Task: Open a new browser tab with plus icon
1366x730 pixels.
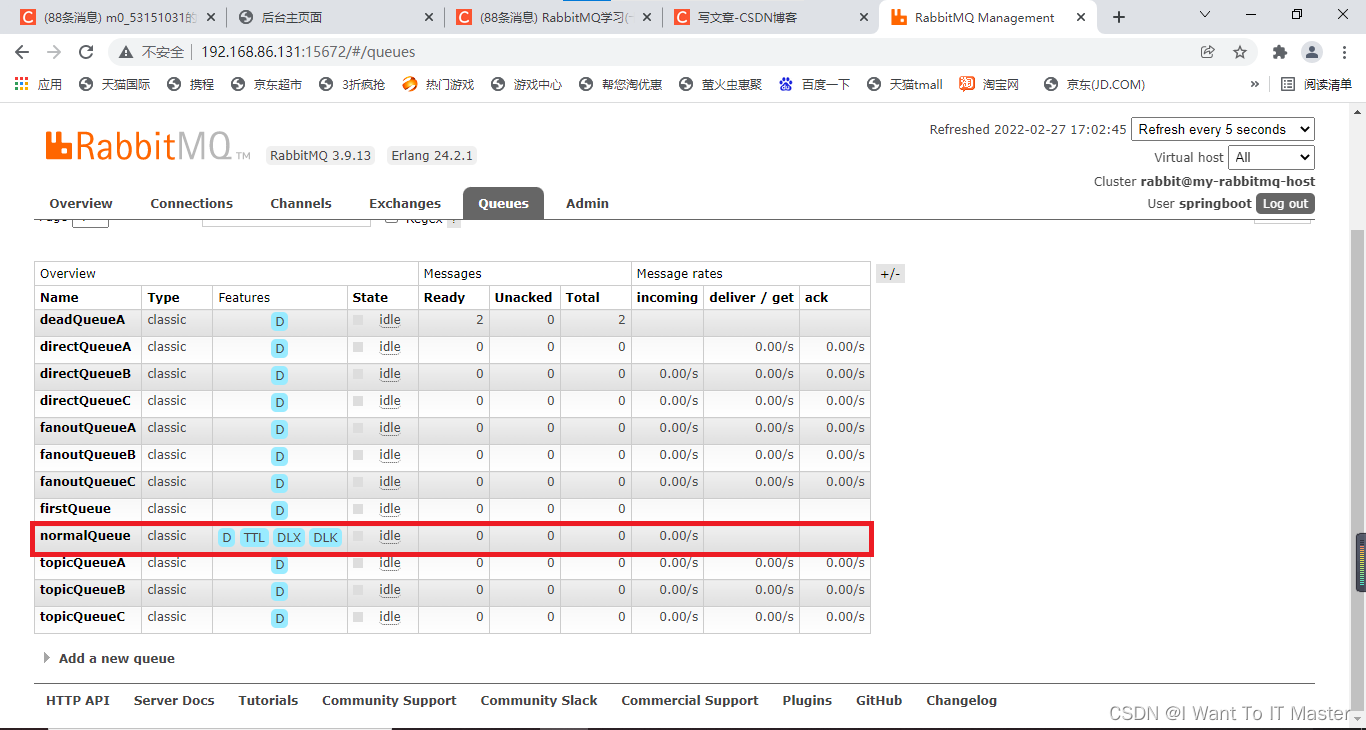Action: point(1119,17)
